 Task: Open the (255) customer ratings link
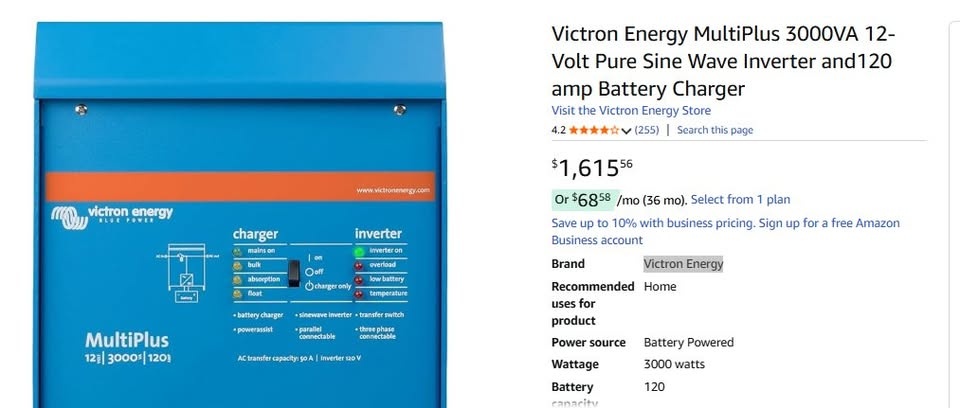pyautogui.click(x=647, y=130)
